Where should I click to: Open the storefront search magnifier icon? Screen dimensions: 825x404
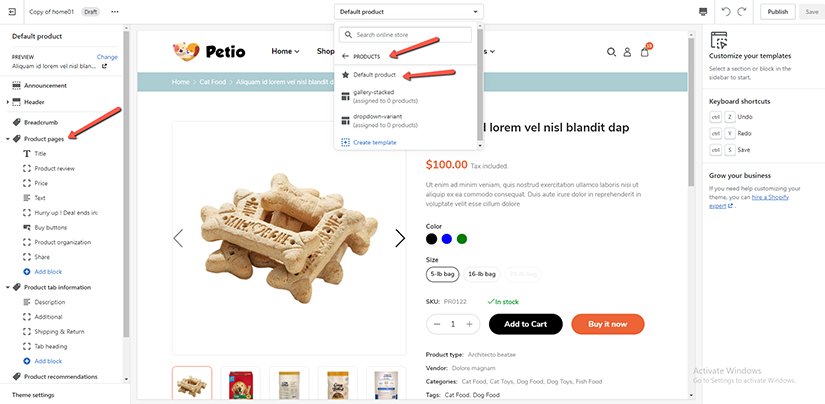coord(611,51)
